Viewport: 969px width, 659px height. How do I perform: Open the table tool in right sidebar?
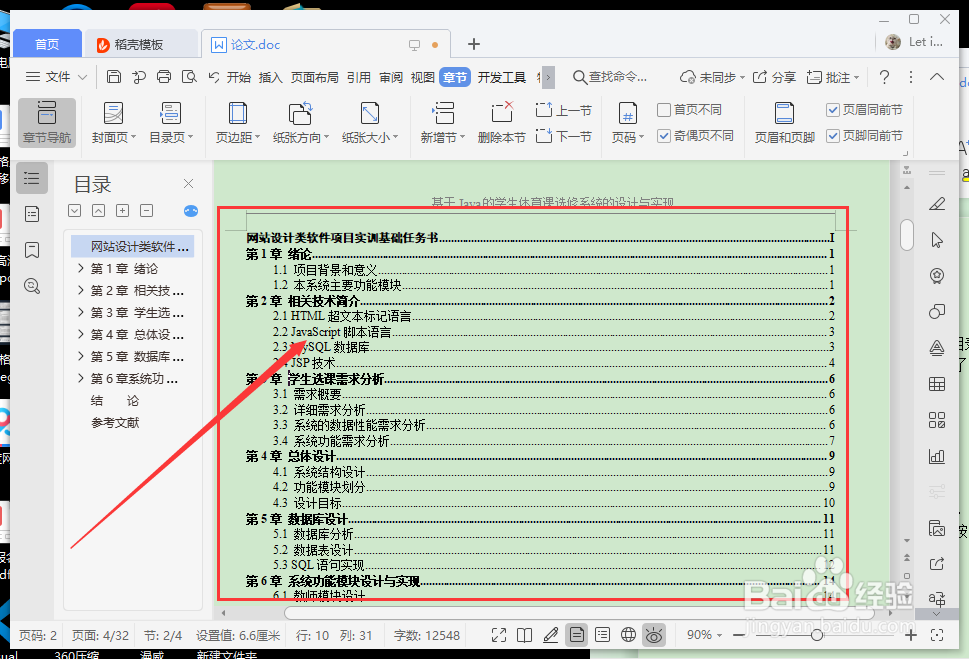point(937,383)
